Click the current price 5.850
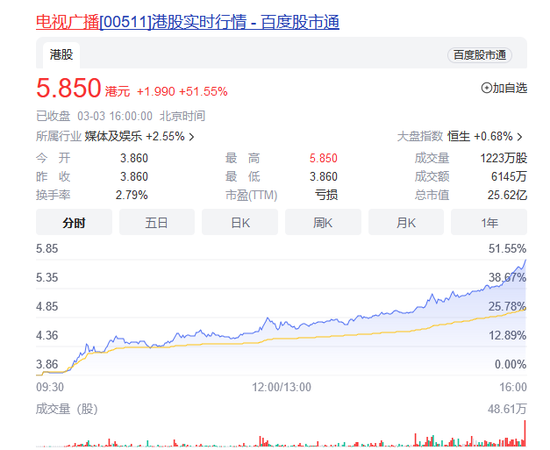Screen dimensions: 550x450 point(69,88)
